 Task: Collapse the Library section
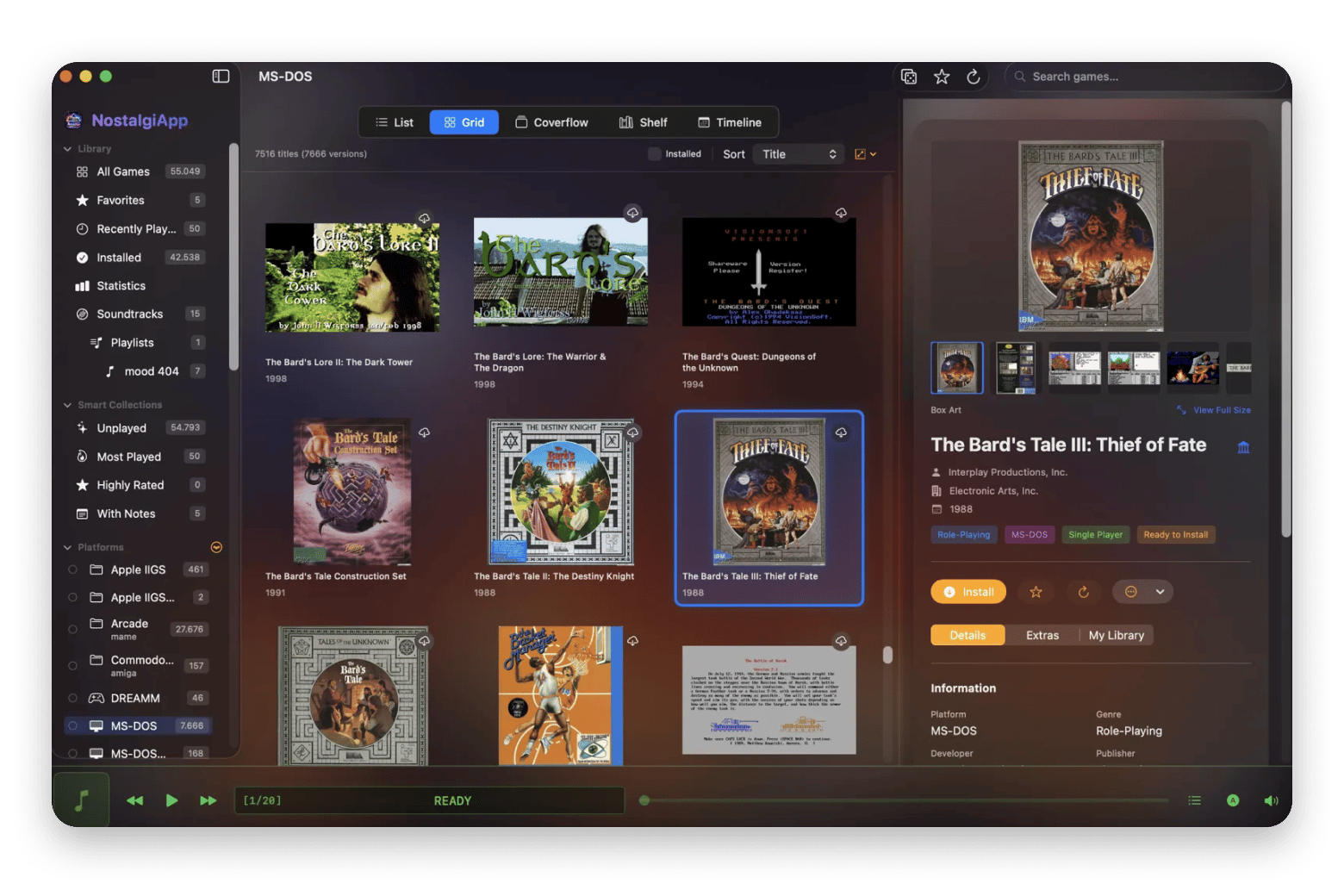click(67, 149)
